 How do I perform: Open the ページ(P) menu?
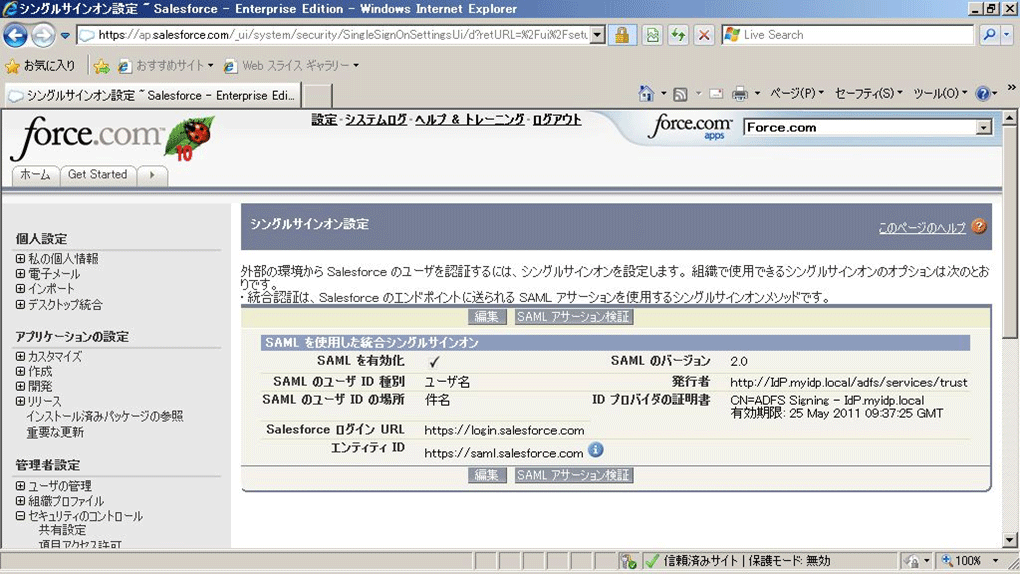pyautogui.click(x=797, y=94)
